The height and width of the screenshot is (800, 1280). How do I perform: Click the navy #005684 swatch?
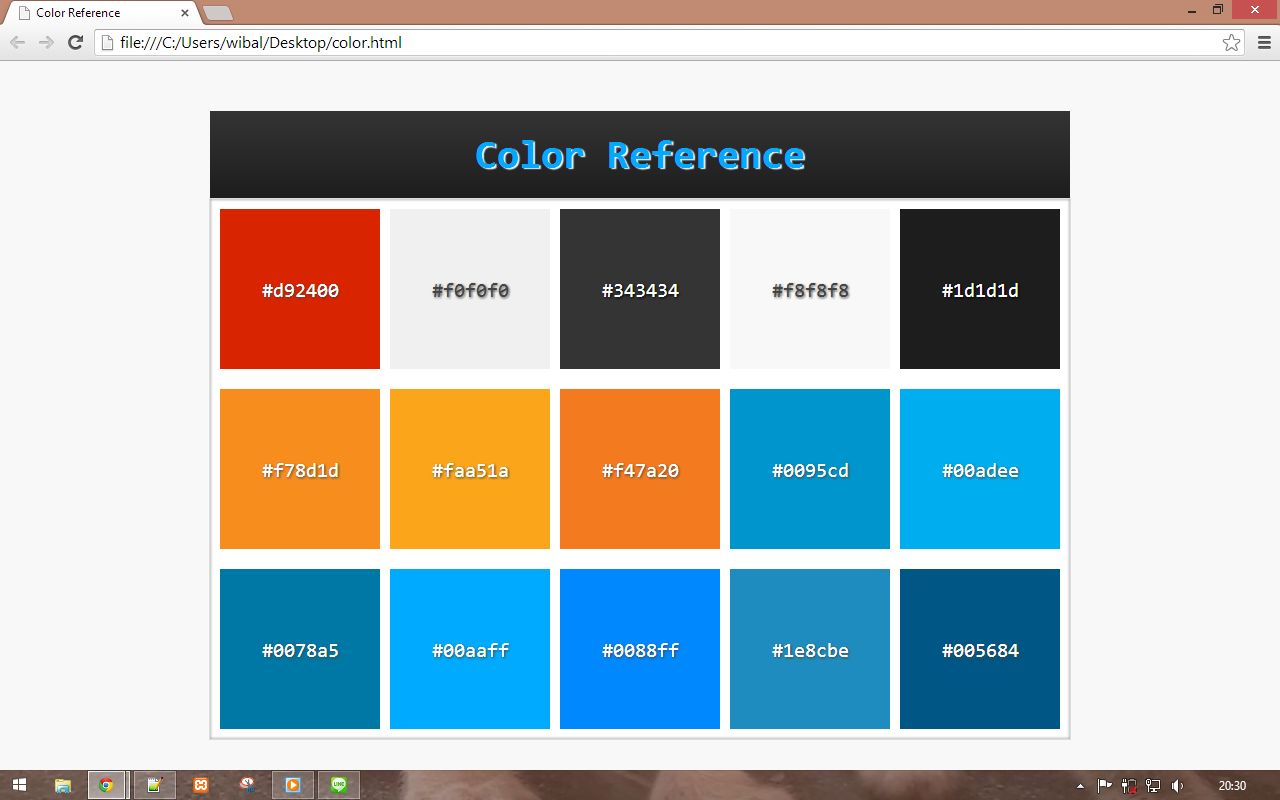[x=980, y=649]
